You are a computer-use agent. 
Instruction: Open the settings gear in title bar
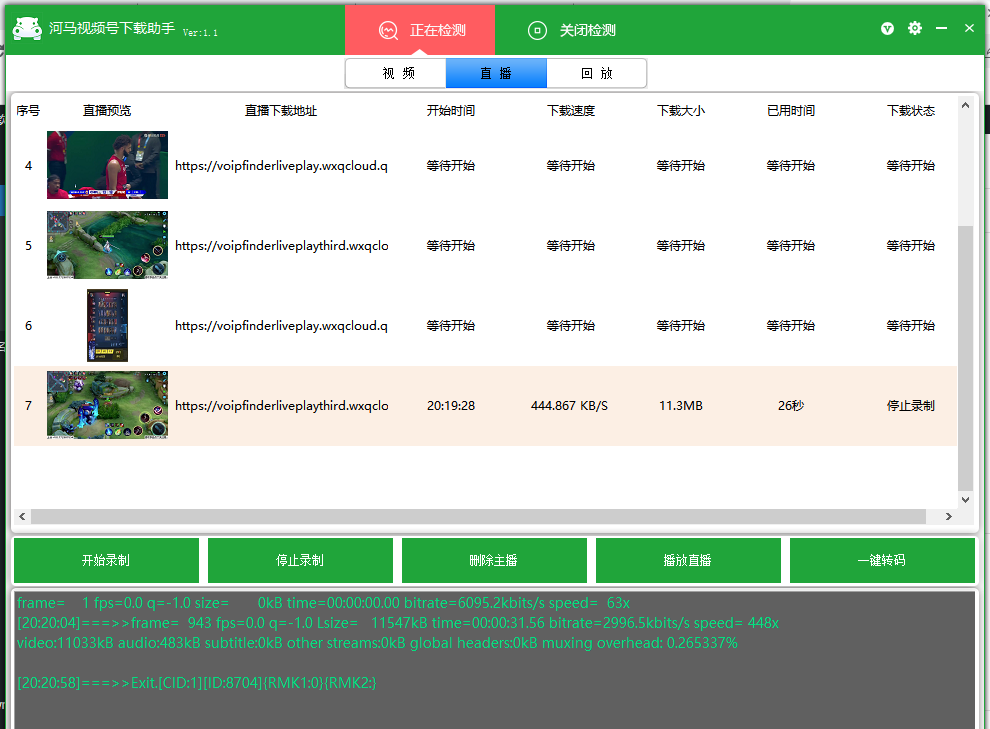click(x=914, y=29)
